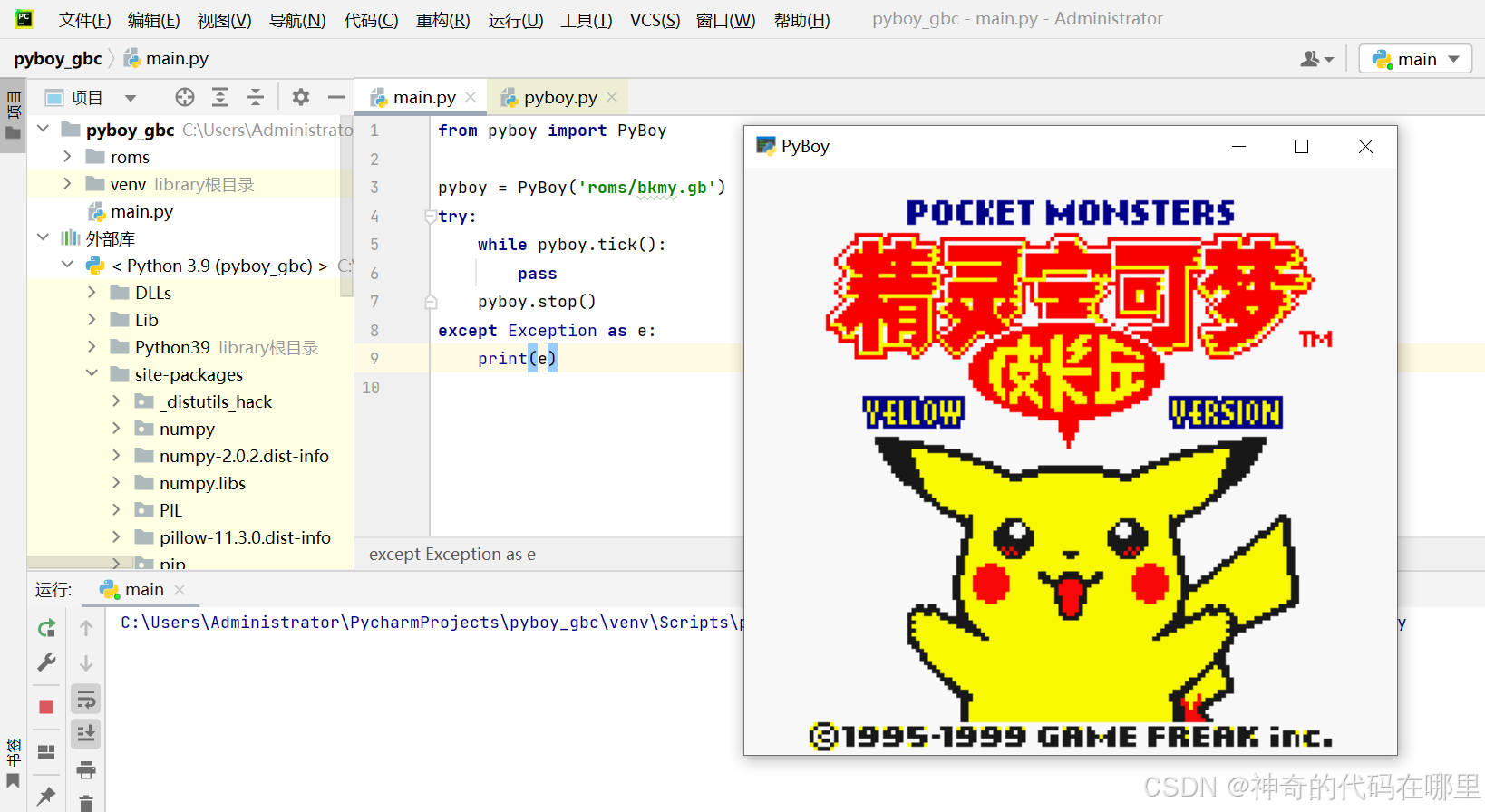The image size is (1485, 812).
Task: Select main.py in the project tree
Action: [x=141, y=211]
